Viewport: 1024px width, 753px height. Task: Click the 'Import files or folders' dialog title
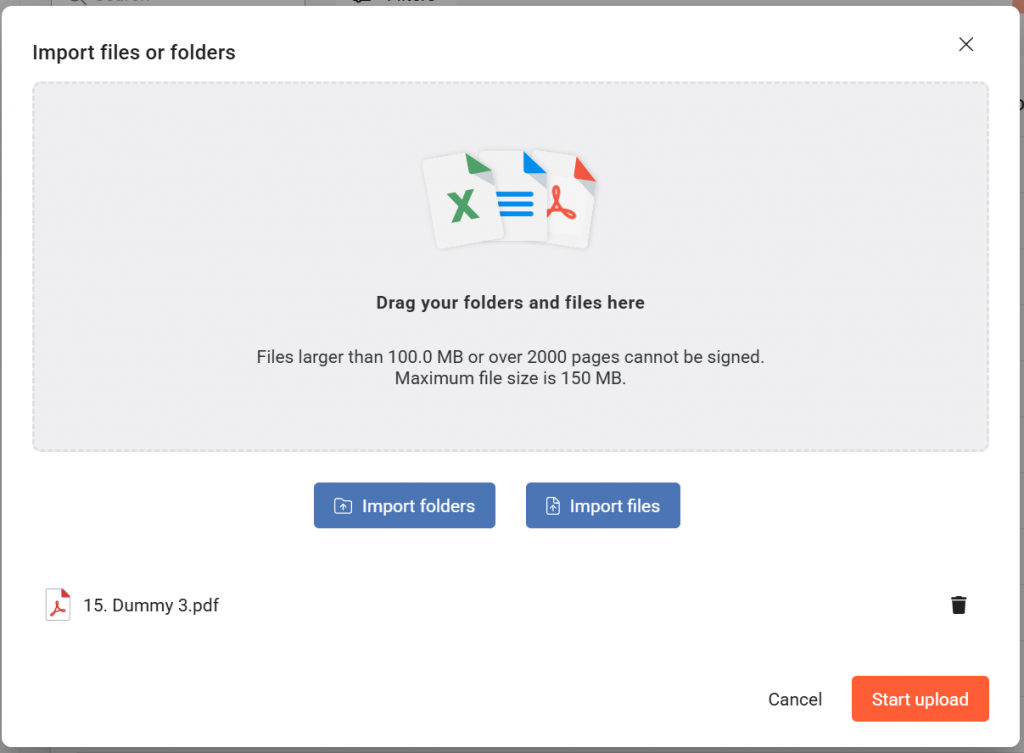134,52
